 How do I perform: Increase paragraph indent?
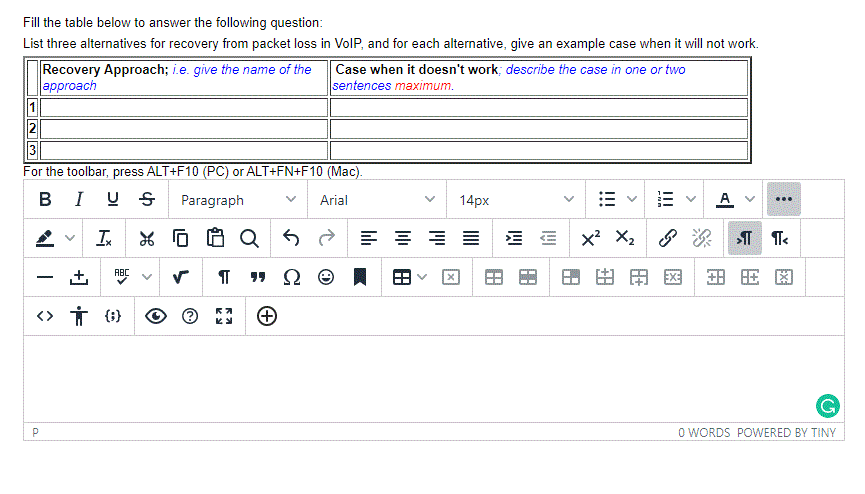(514, 238)
